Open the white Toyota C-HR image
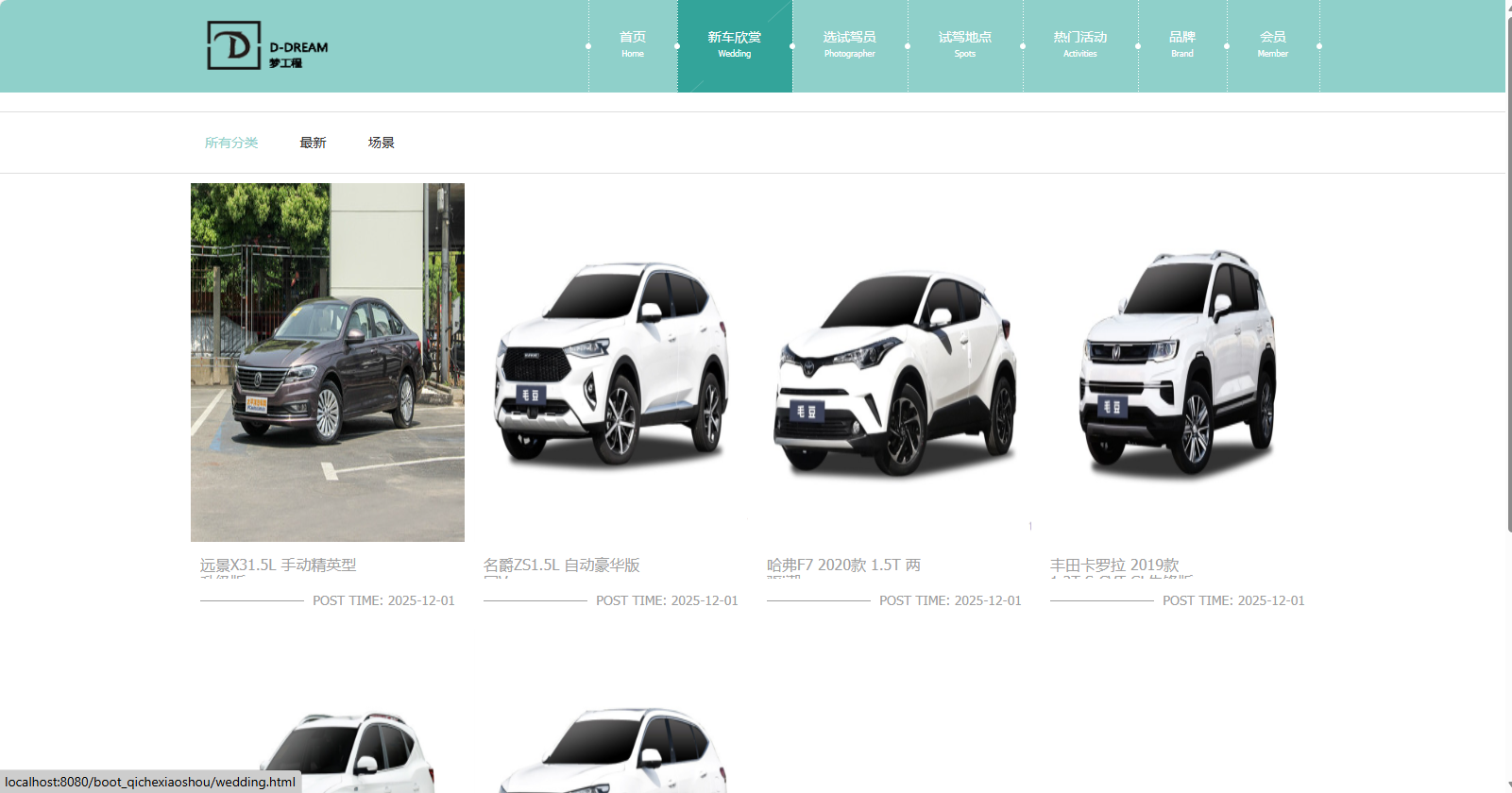Image resolution: width=1512 pixels, height=793 pixels. point(894,363)
